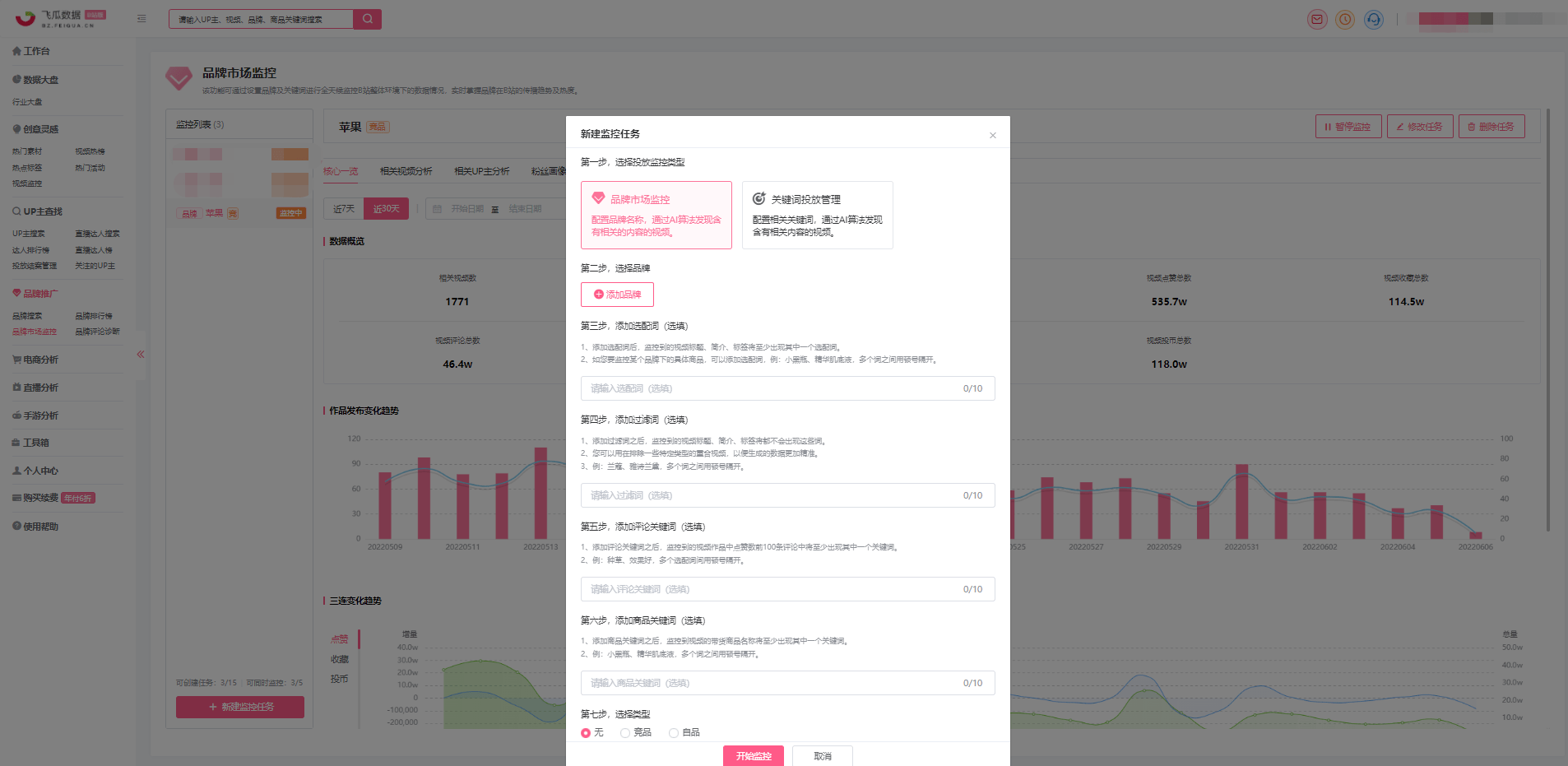Click the 暂停监控 button
1568x766 pixels.
1348,127
